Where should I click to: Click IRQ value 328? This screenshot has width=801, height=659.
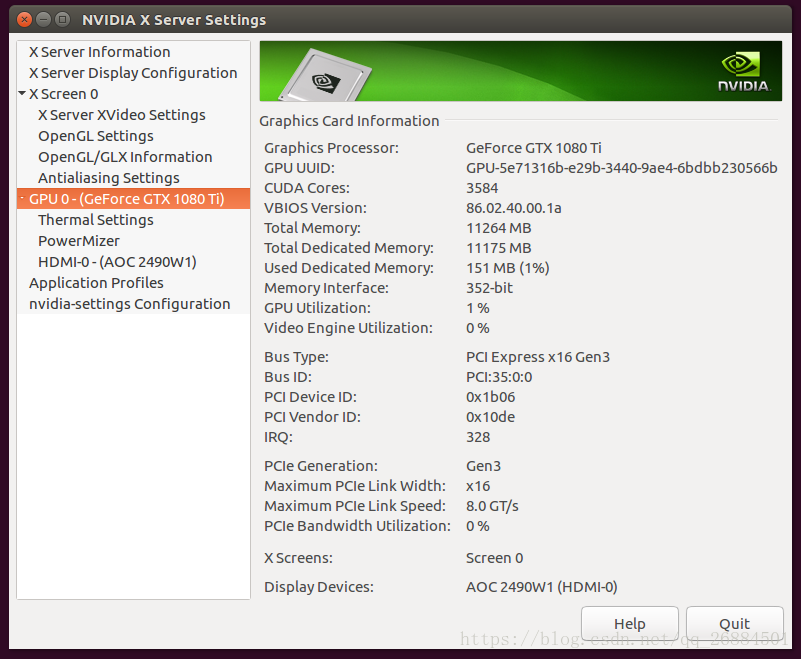(x=478, y=437)
